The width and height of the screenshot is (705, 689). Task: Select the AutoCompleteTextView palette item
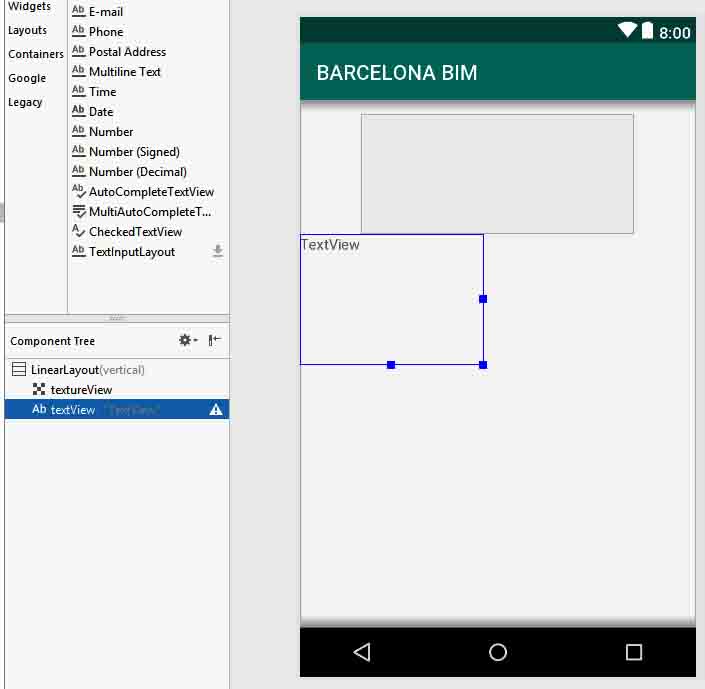pos(150,192)
